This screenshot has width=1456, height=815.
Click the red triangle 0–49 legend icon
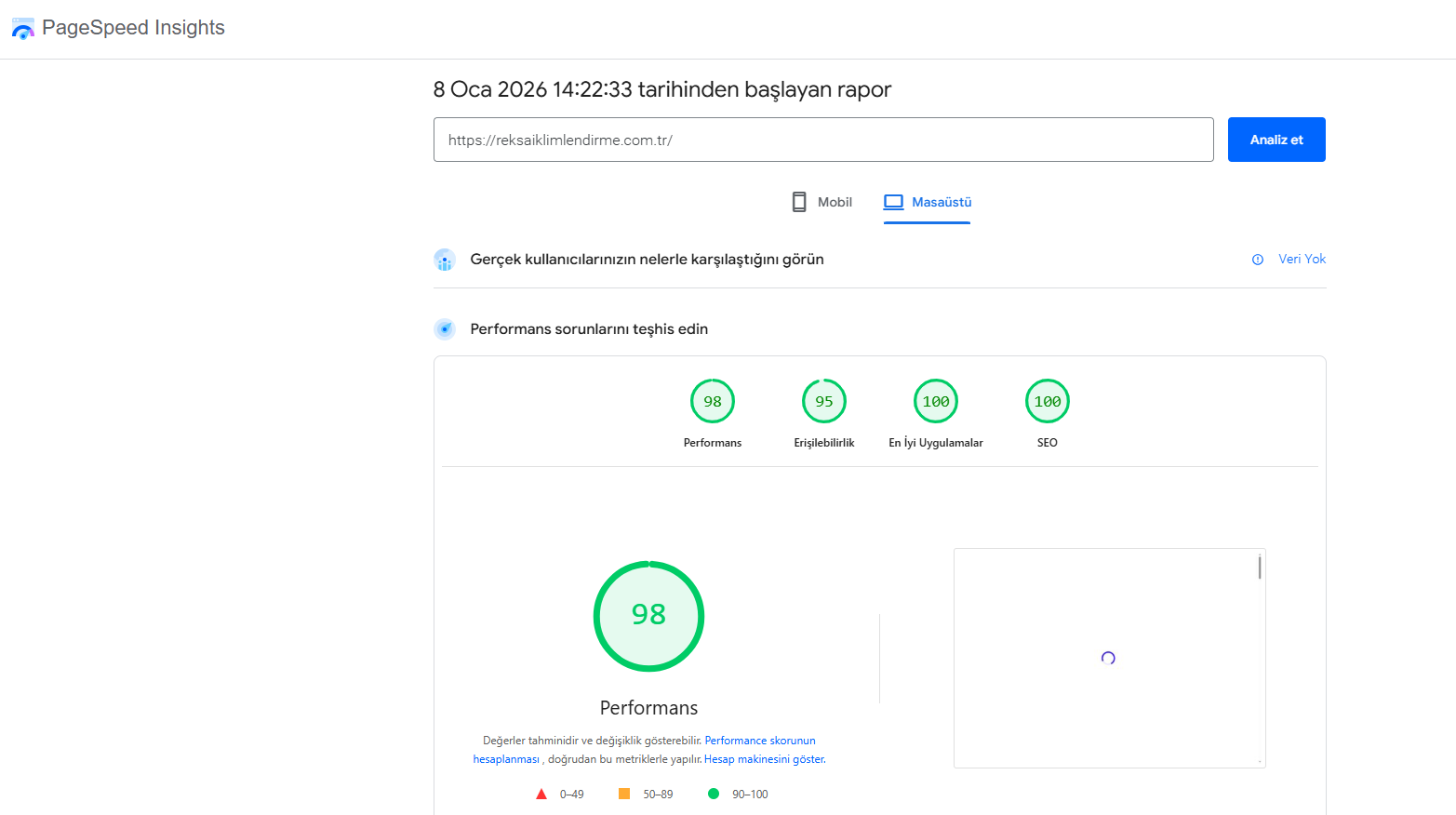tap(541, 794)
